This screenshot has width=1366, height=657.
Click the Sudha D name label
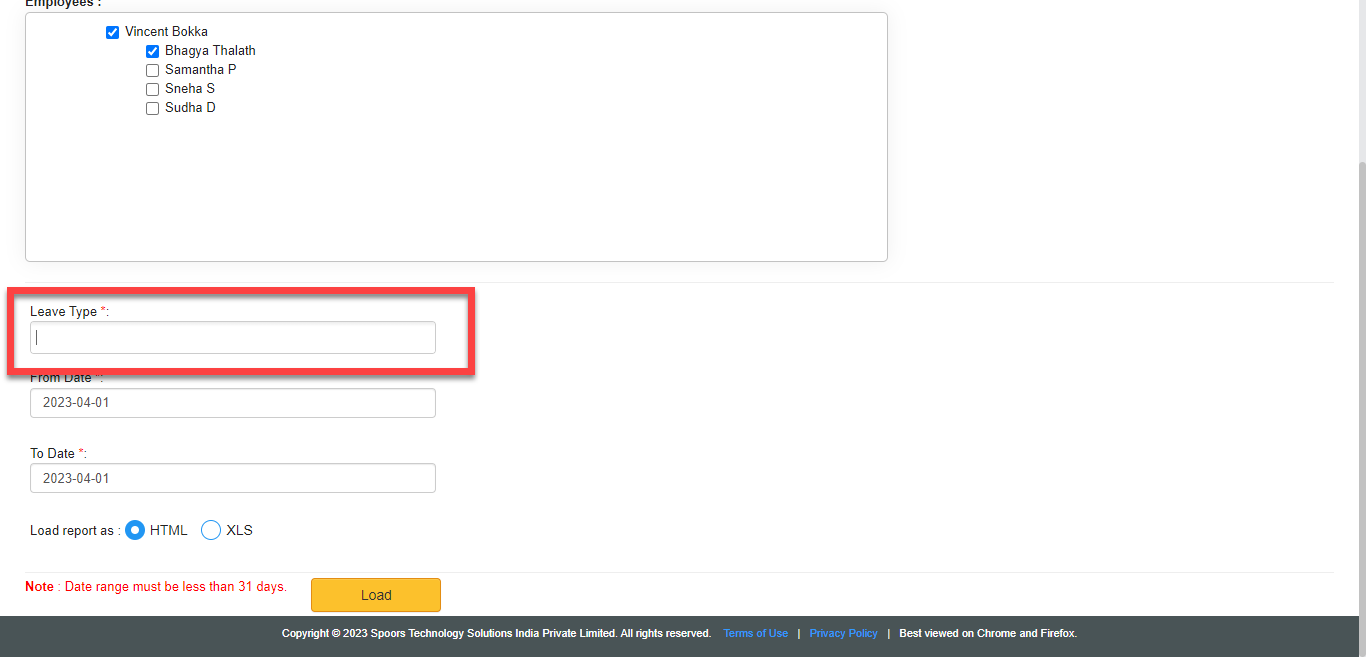click(190, 108)
